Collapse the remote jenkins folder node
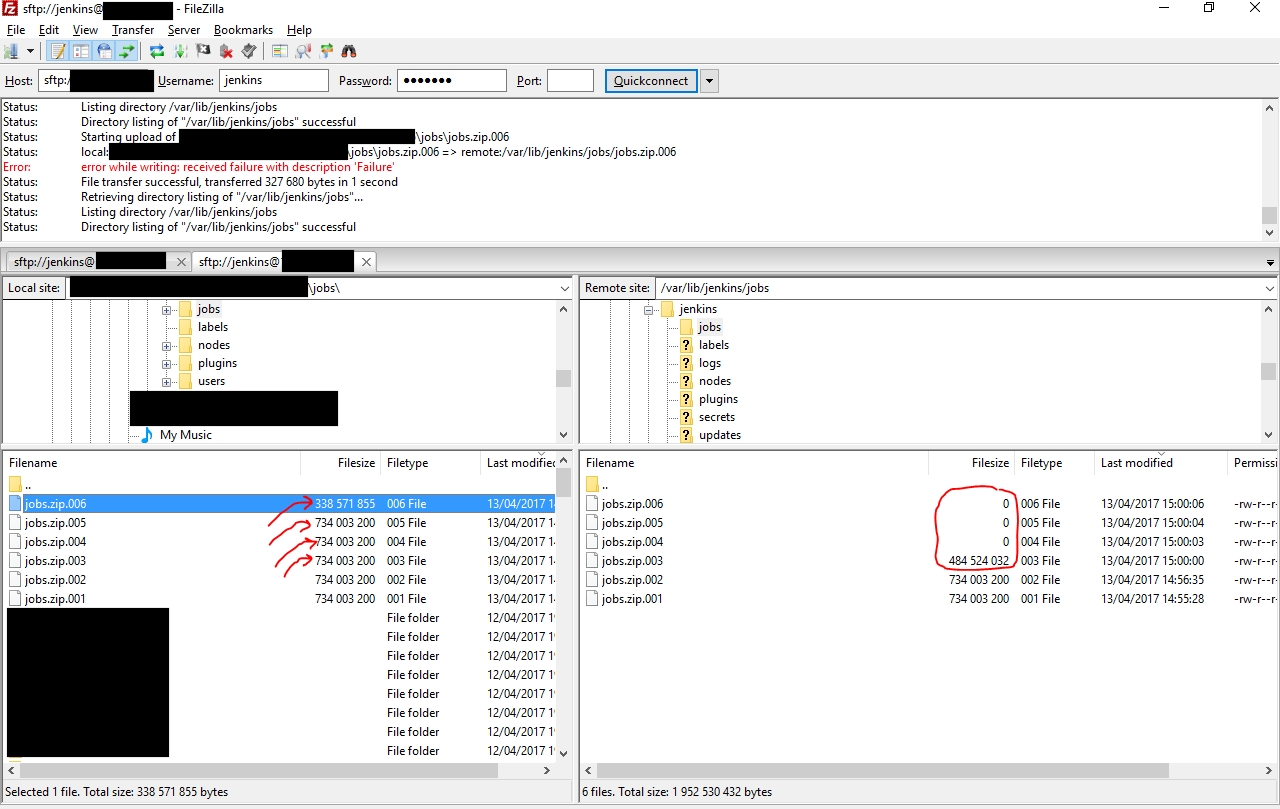The image size is (1280, 809). click(648, 310)
